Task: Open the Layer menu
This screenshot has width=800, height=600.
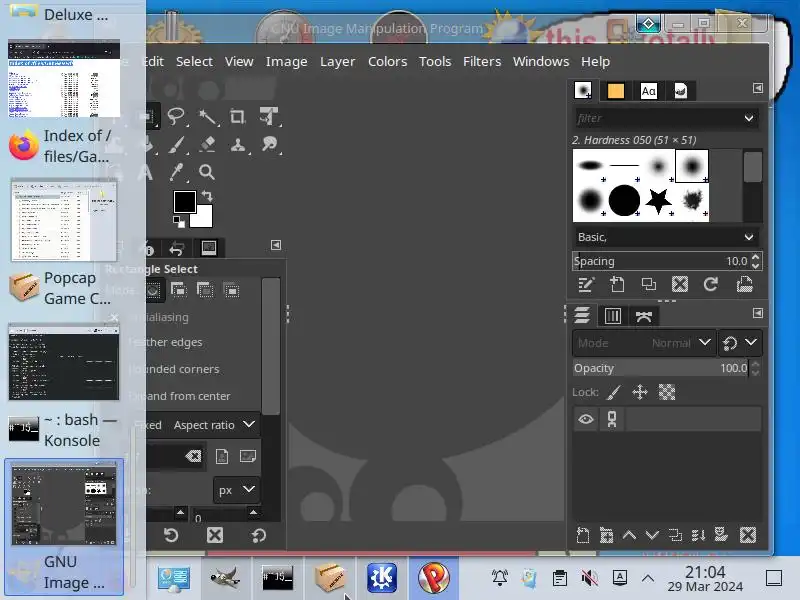Action: coord(337,62)
